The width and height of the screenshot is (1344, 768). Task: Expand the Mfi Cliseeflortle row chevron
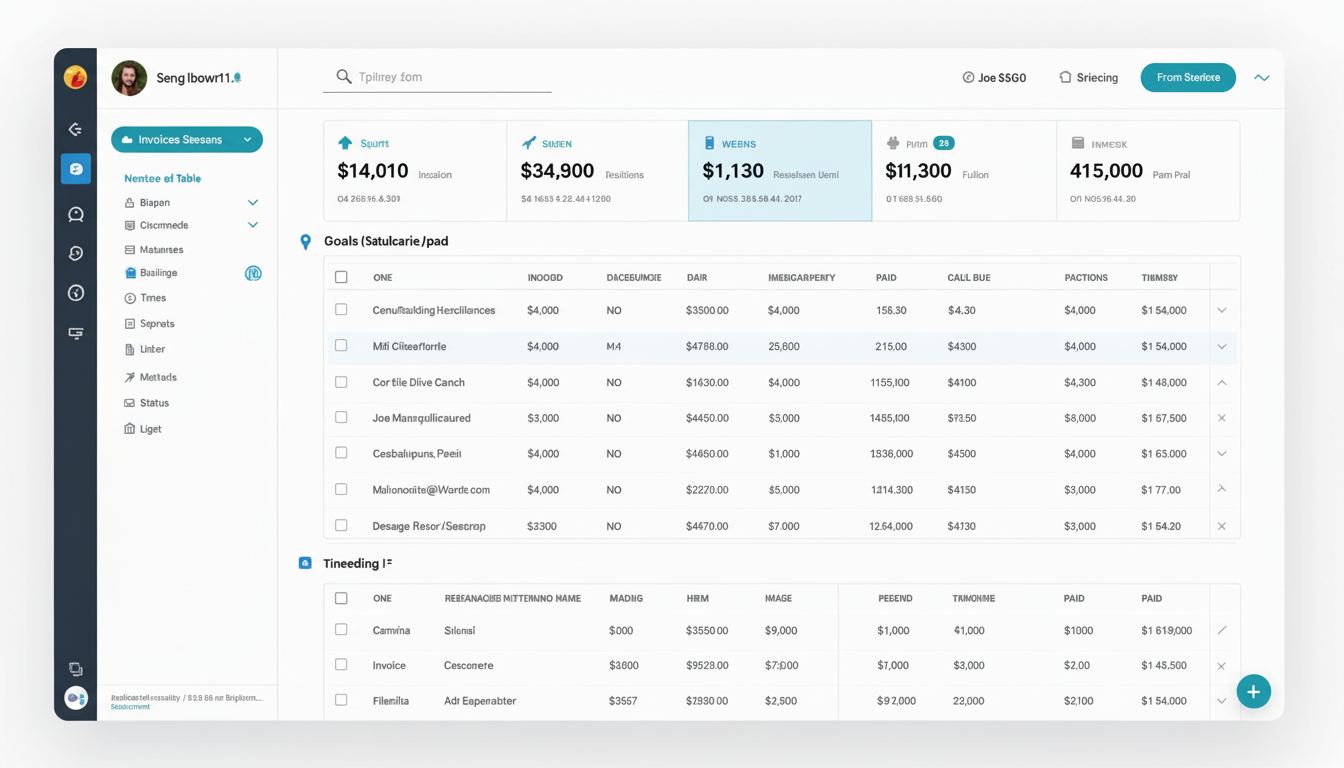coord(1221,347)
